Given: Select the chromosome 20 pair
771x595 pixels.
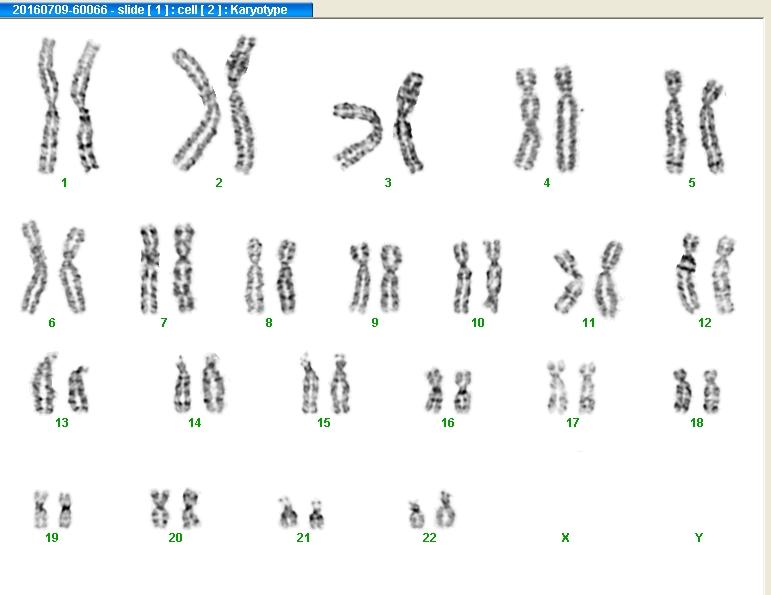Looking at the screenshot, I should click(x=176, y=508).
